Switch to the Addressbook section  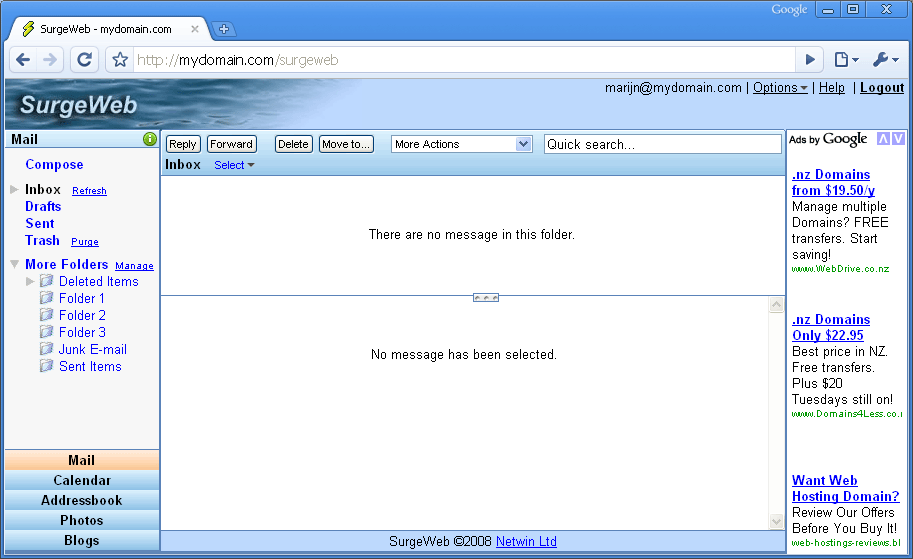tap(82, 500)
